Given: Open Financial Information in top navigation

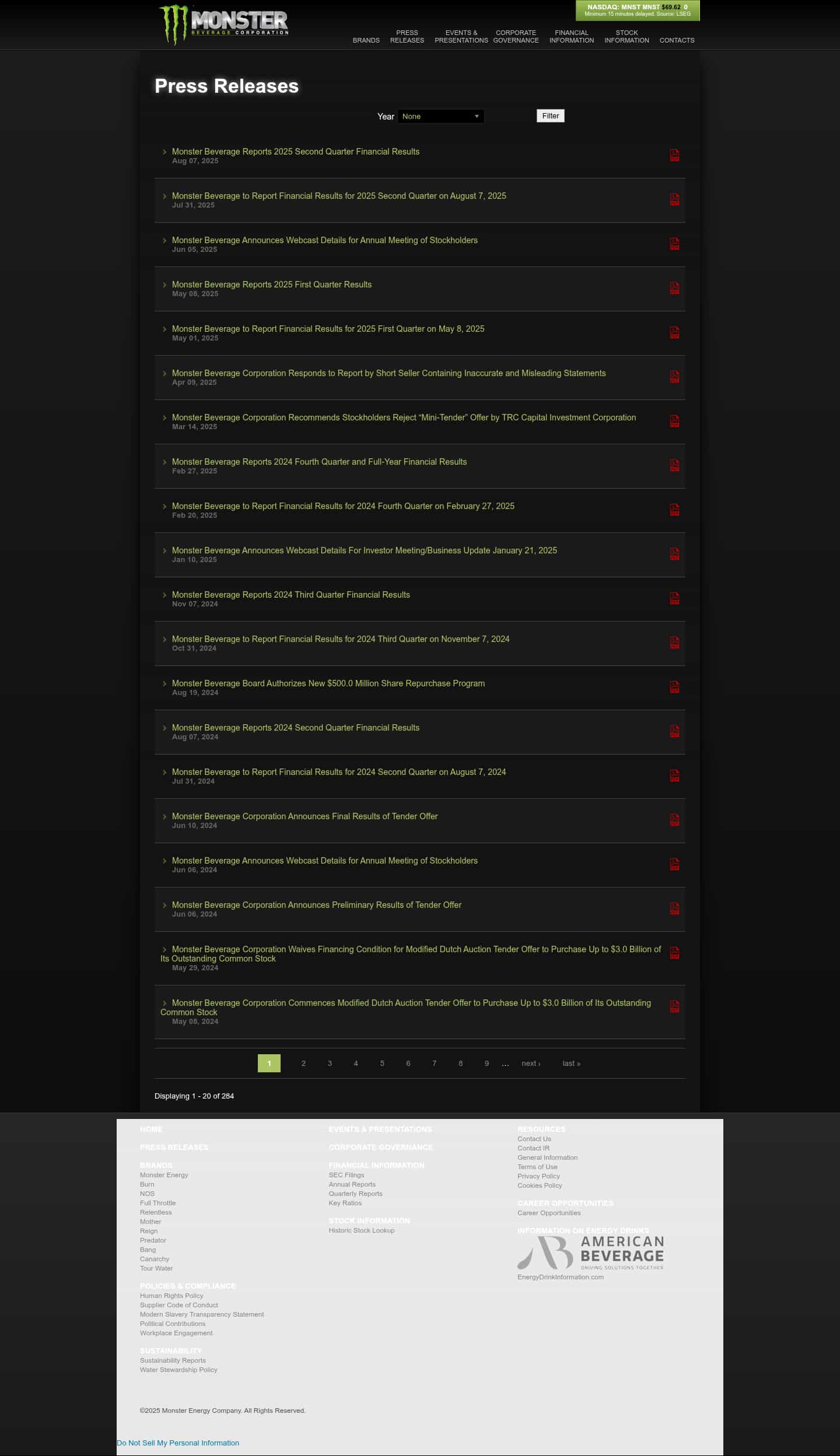Looking at the screenshot, I should pos(572,37).
